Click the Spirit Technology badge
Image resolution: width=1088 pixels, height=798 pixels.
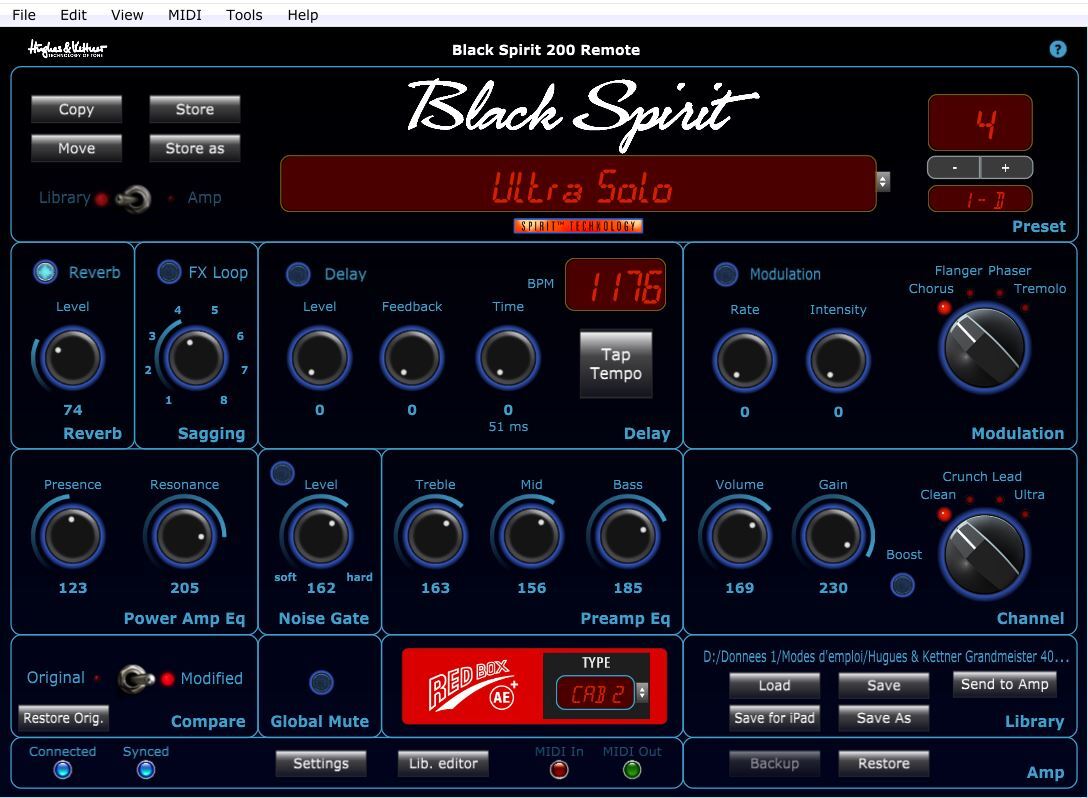pyautogui.click(x=578, y=226)
